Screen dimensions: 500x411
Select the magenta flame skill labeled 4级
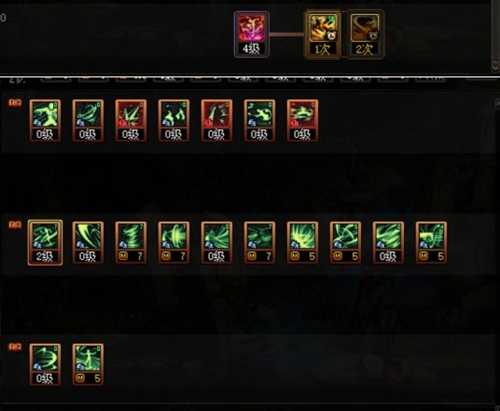251,34
